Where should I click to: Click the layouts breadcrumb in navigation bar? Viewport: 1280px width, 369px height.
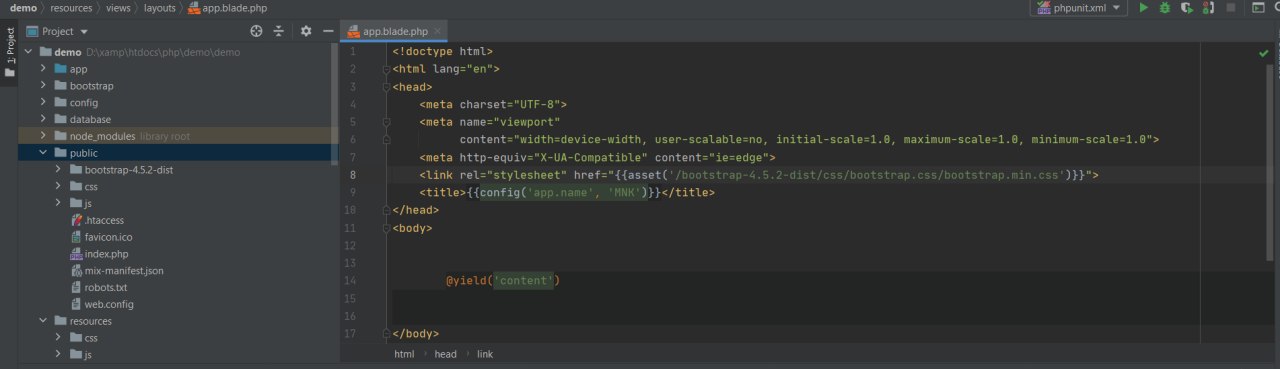(160, 8)
